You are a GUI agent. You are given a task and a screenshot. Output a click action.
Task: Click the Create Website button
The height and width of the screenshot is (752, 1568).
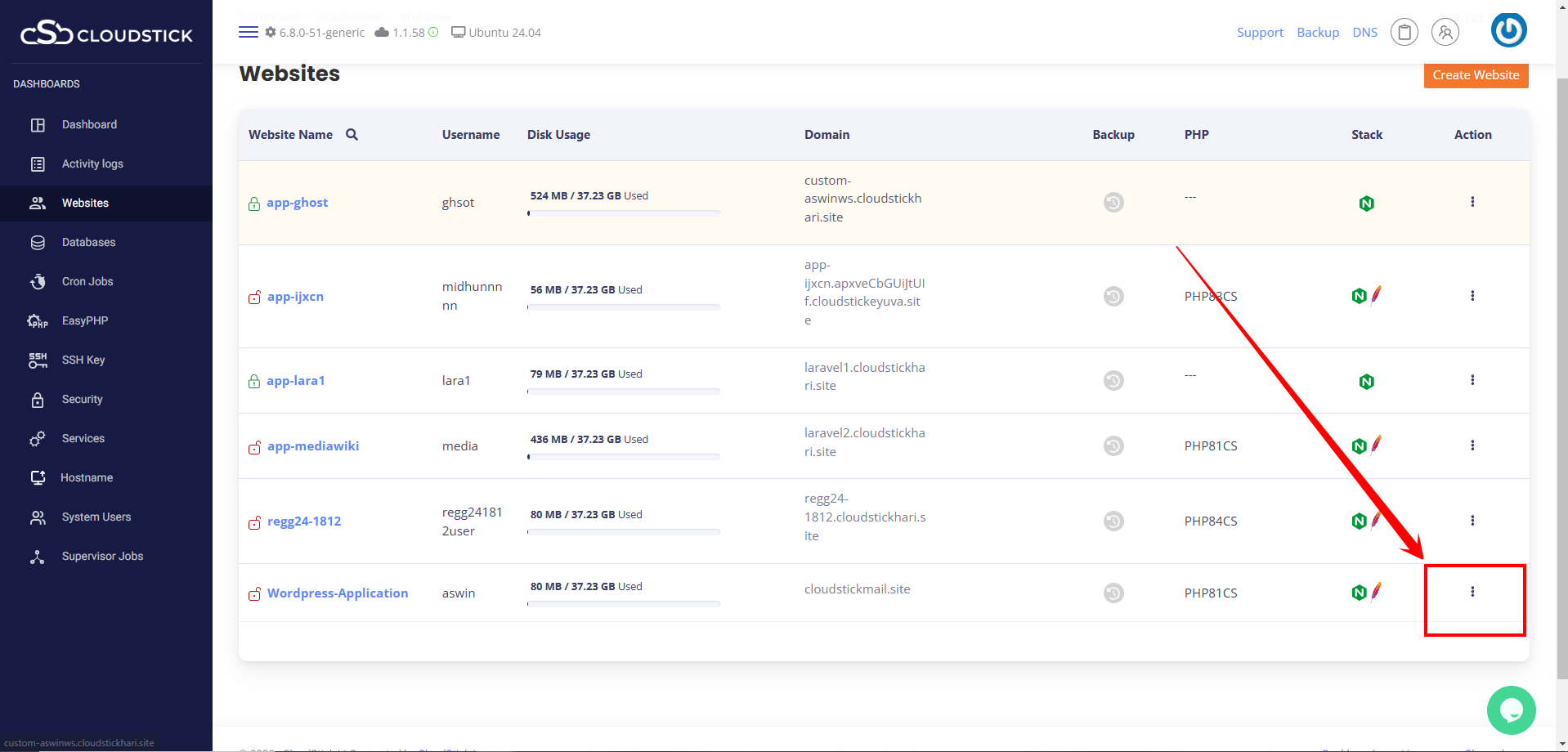tap(1476, 75)
